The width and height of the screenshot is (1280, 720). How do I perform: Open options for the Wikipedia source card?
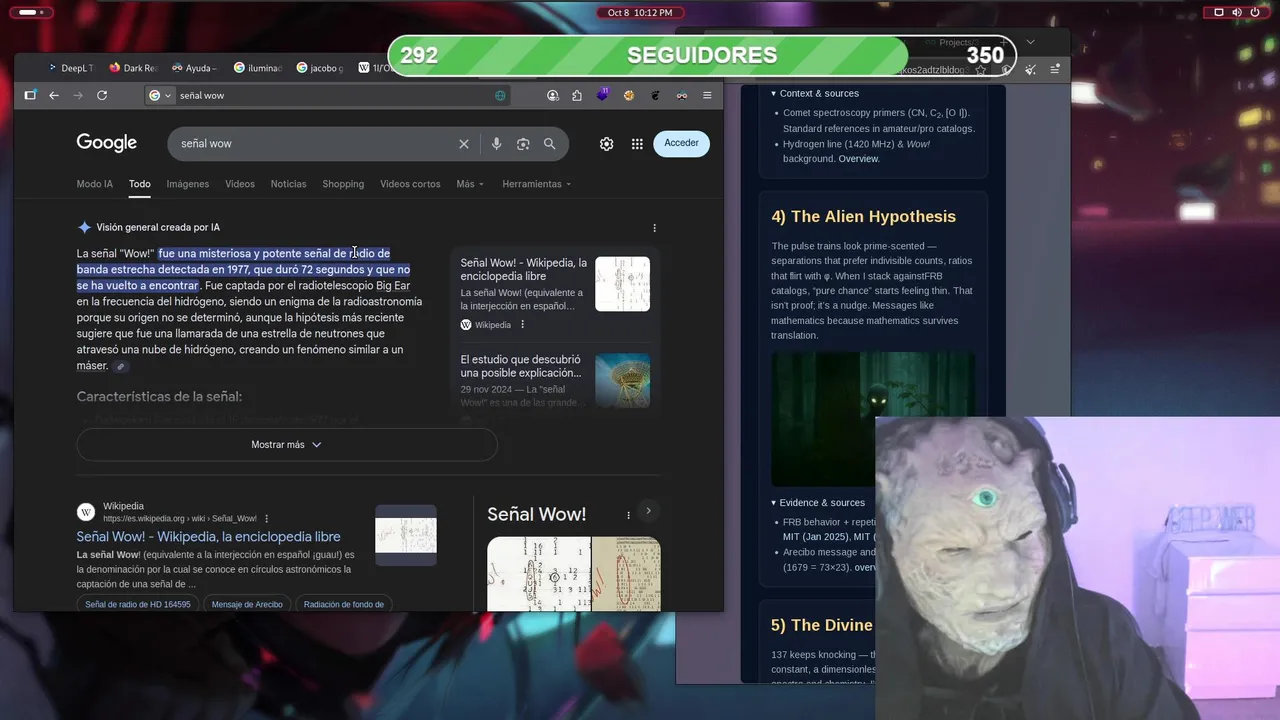click(522, 325)
